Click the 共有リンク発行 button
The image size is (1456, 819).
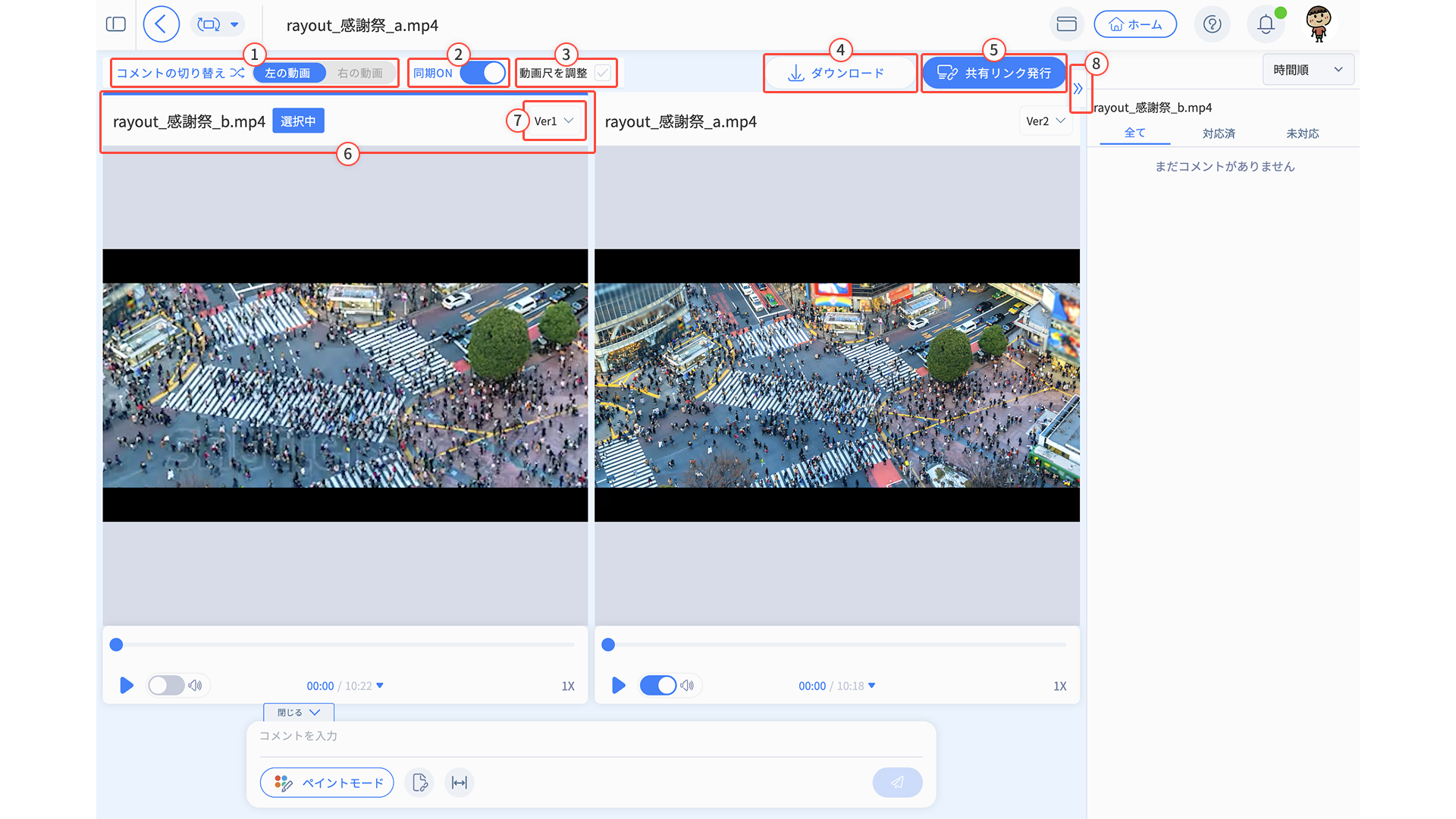pos(993,73)
